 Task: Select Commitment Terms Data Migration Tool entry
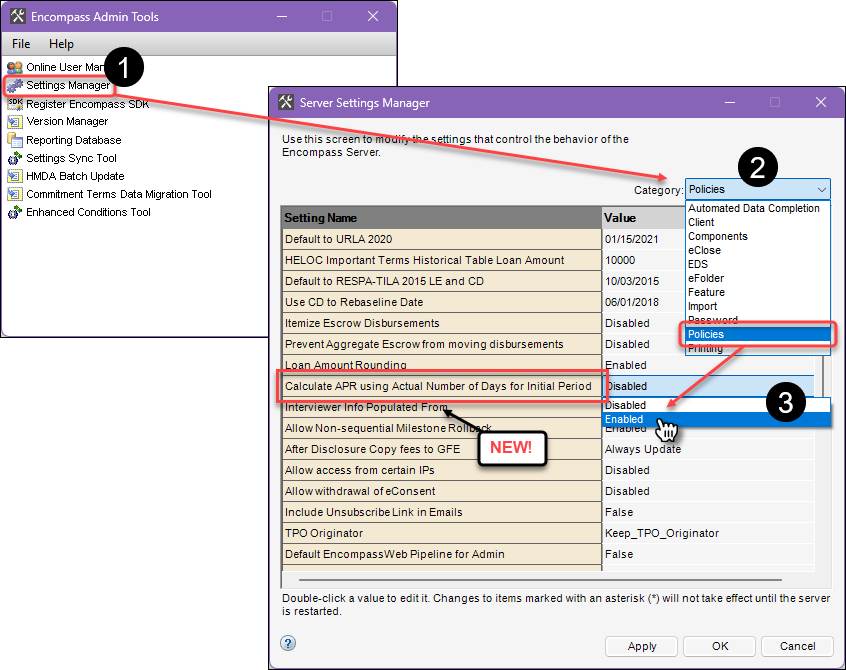point(119,194)
